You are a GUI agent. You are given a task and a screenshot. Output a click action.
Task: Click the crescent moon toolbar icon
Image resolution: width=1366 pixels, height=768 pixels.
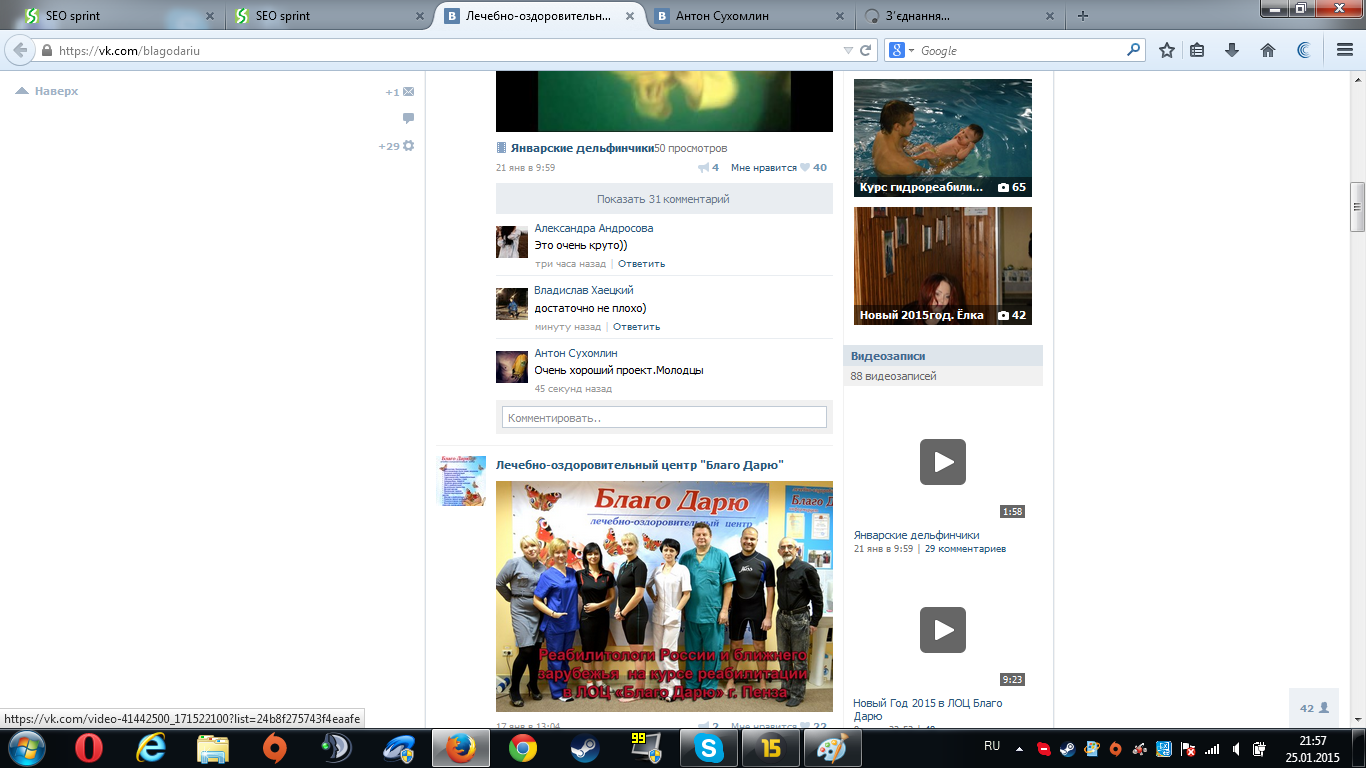[x=1303, y=50]
